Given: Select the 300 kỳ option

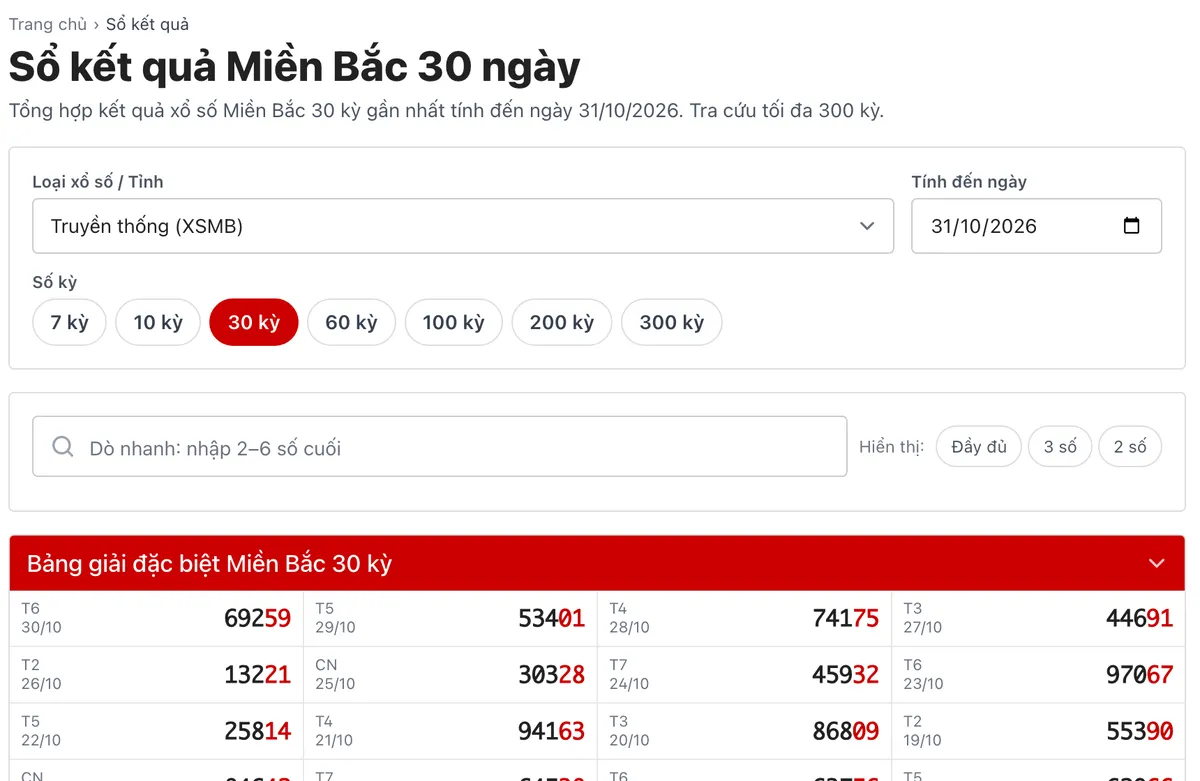Looking at the screenshot, I should [x=672, y=322].
